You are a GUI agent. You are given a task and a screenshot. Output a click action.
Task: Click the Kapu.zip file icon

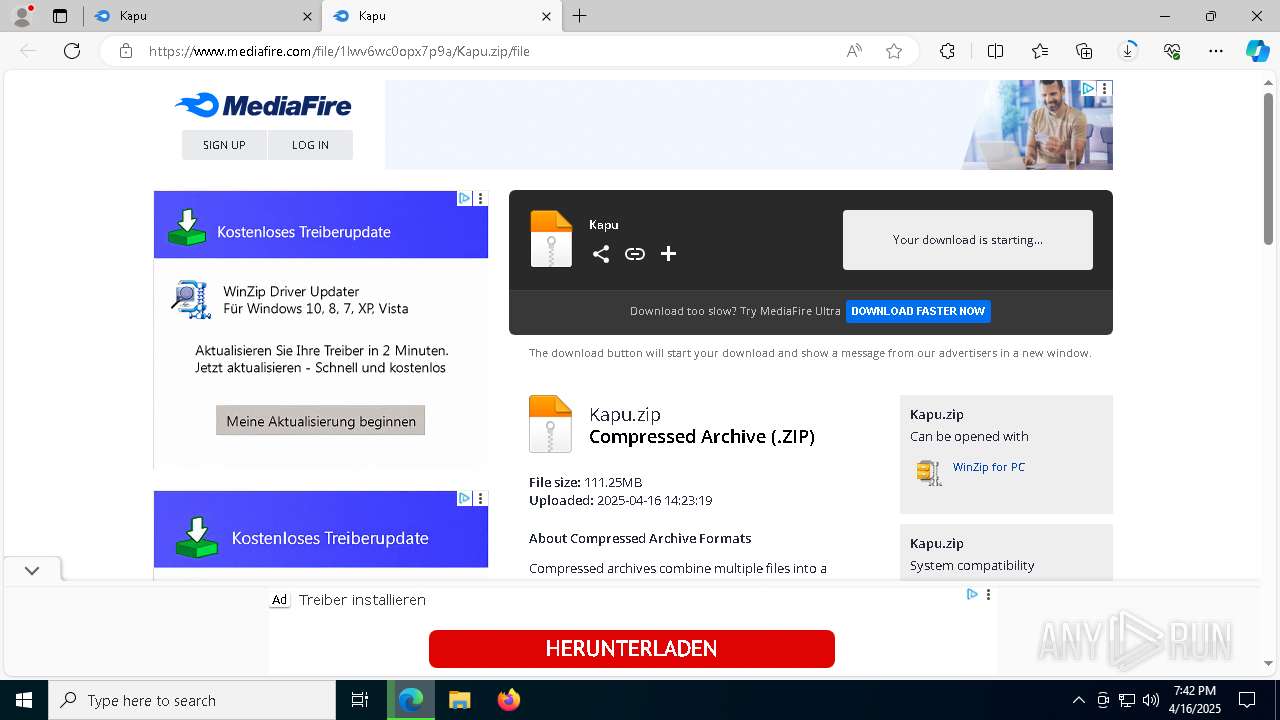point(550,424)
